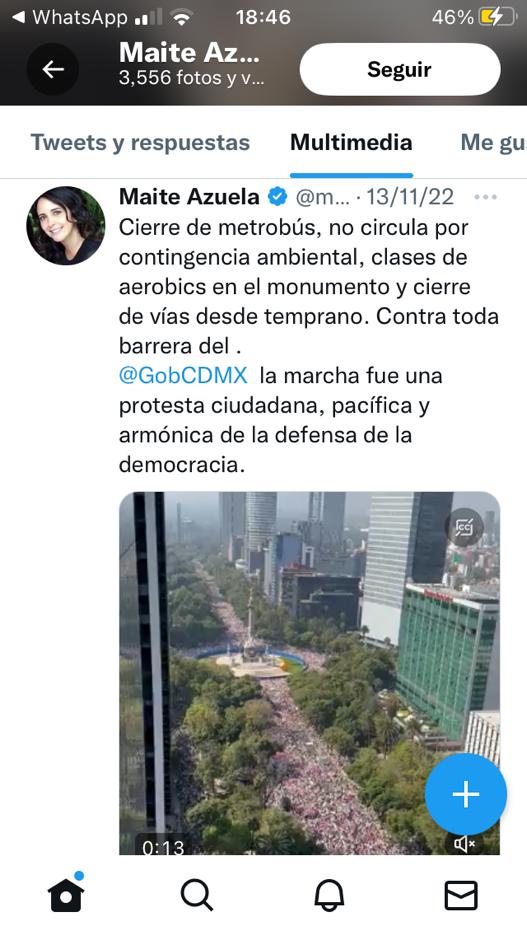This screenshot has height=936, width=527.
Task: Open the Home tab icon
Action: pos(66,893)
